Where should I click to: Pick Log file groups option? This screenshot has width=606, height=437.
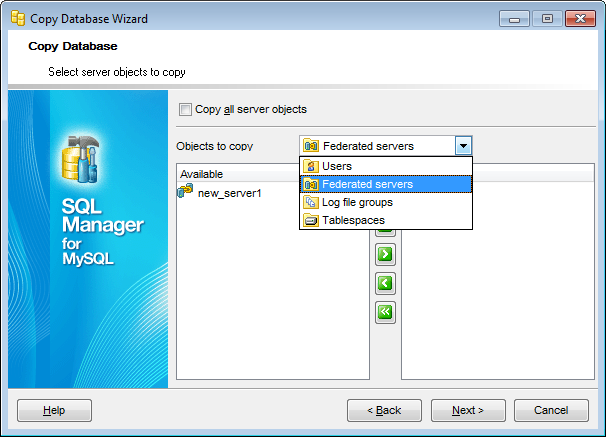click(359, 202)
